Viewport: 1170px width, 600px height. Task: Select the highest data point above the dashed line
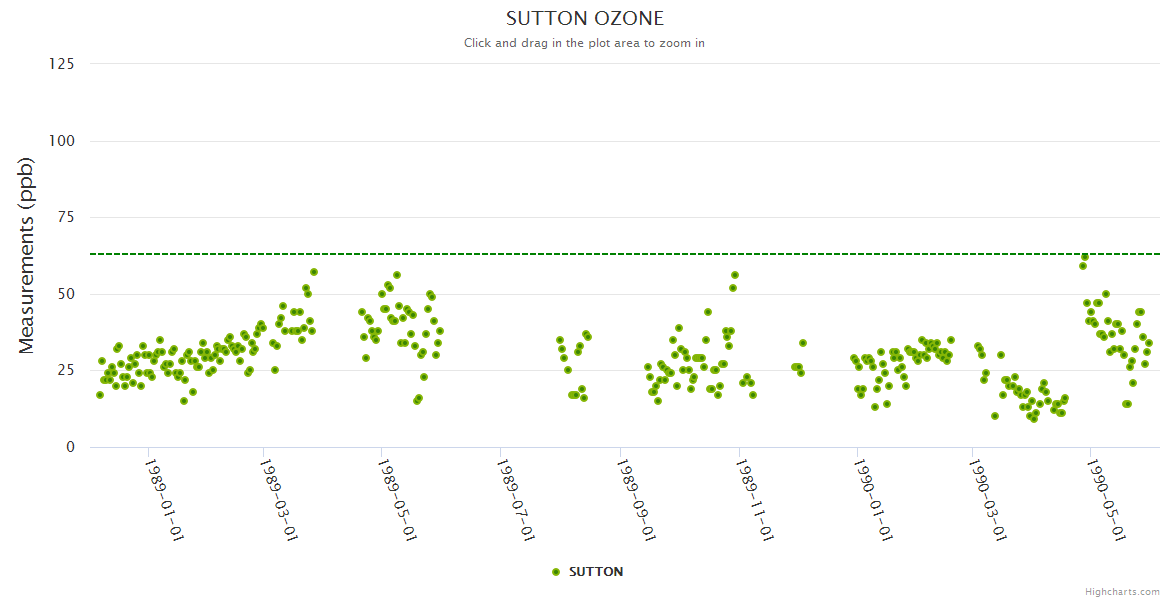pos(1084,257)
